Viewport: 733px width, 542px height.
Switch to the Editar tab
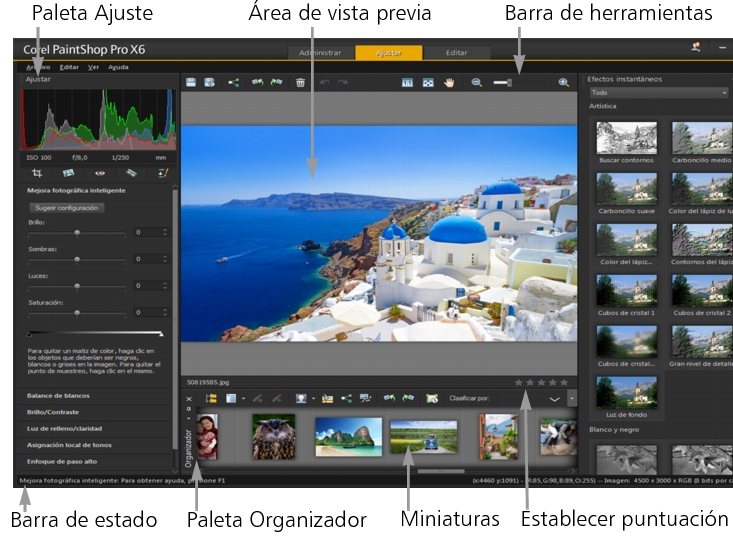[456, 51]
